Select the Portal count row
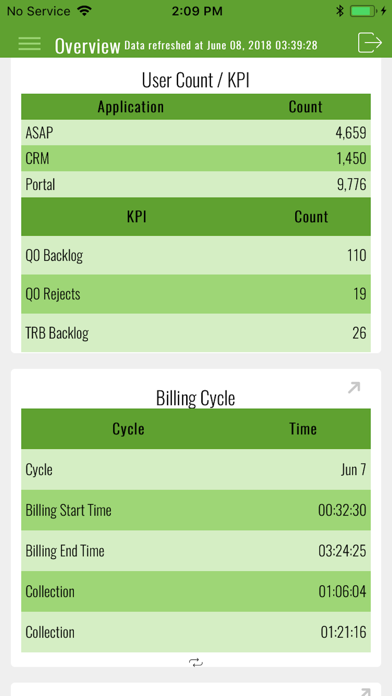Image resolution: width=392 pixels, height=696 pixels. [196, 184]
